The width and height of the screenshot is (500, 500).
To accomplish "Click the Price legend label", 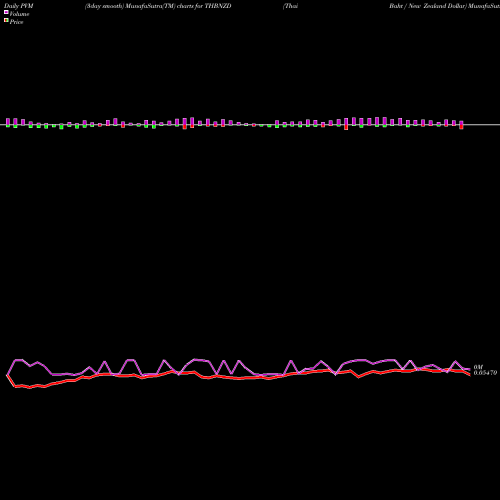I will pos(16,22).
